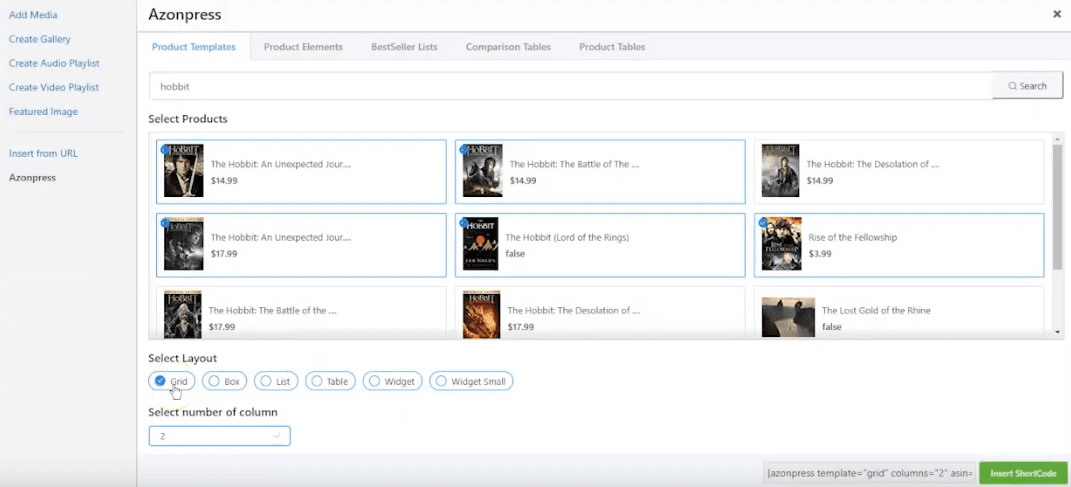1071x487 pixels.
Task: Click the Rise of the Fellowship cover thumbnail
Action: [x=781, y=245]
